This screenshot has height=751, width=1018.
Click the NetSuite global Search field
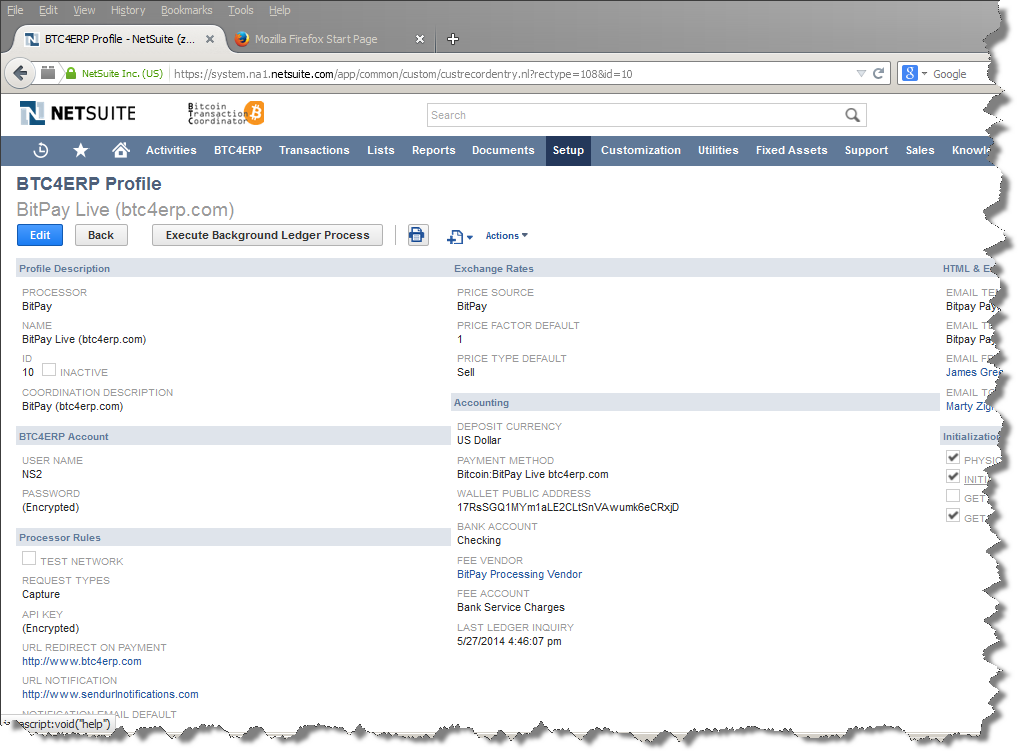636,115
